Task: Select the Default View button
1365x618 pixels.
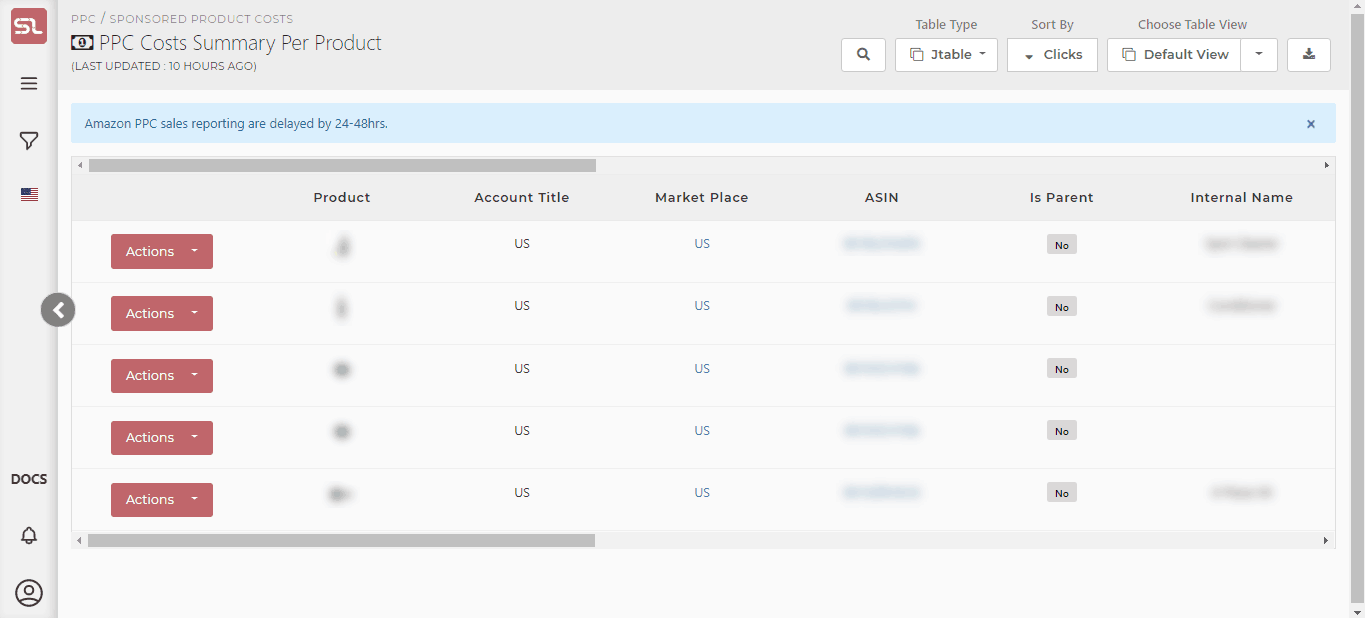Action: [x=1174, y=55]
